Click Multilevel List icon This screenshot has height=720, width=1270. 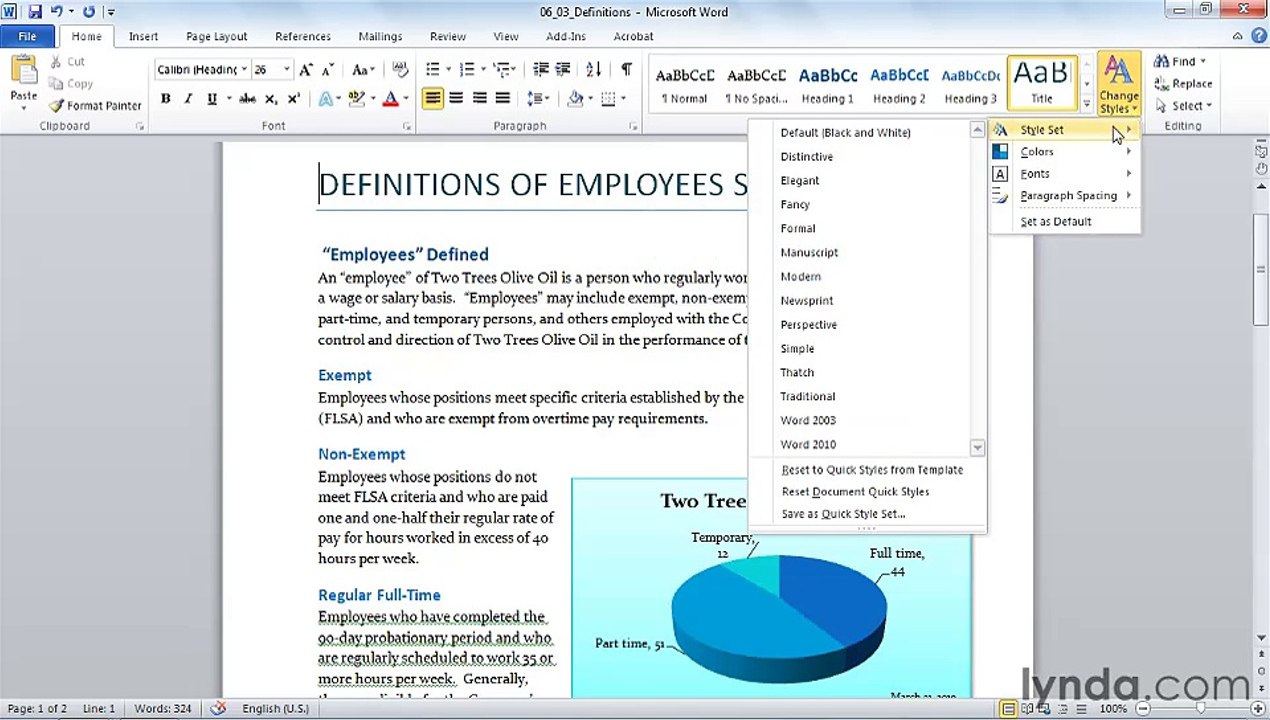coord(503,70)
